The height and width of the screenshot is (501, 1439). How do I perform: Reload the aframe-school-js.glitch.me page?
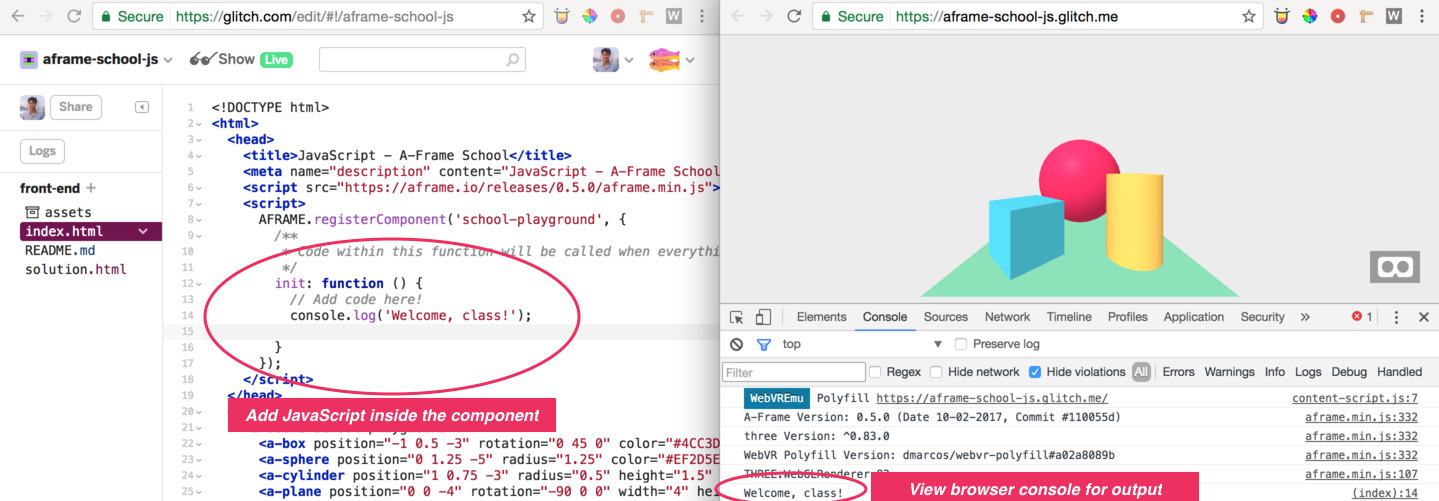pyautogui.click(x=794, y=16)
